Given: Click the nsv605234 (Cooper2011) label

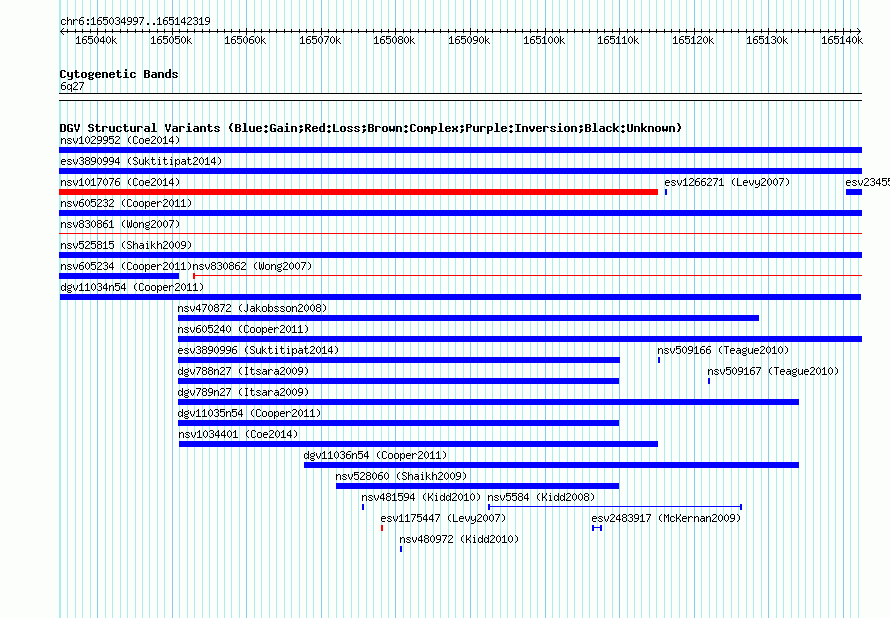Looking at the screenshot, I should coord(126,266).
